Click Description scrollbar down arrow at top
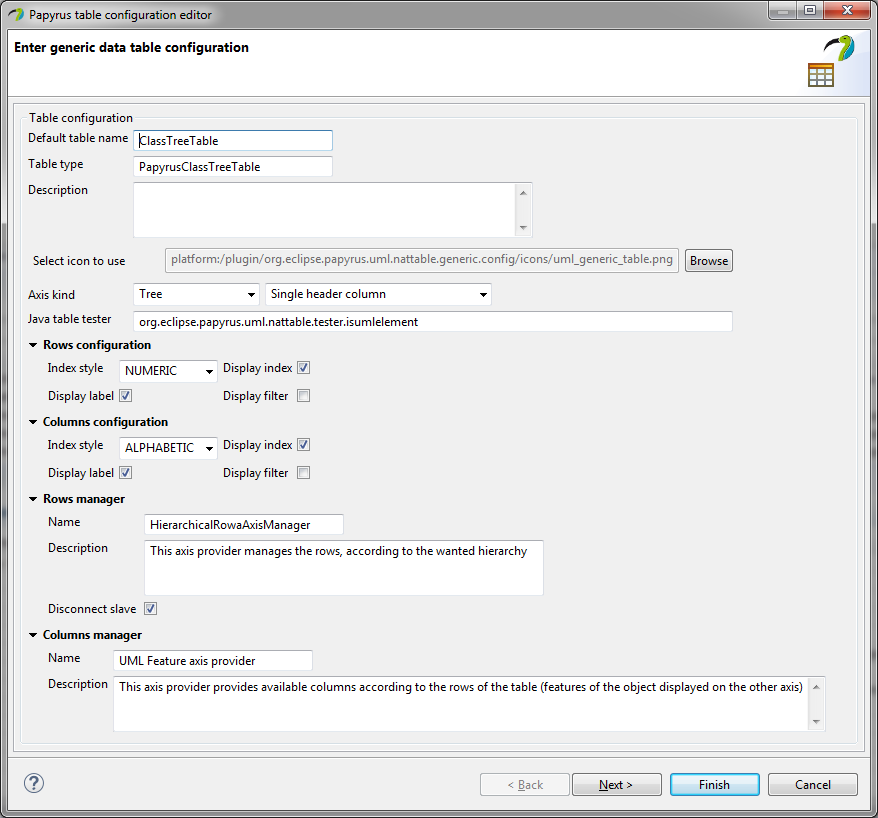 (524, 228)
